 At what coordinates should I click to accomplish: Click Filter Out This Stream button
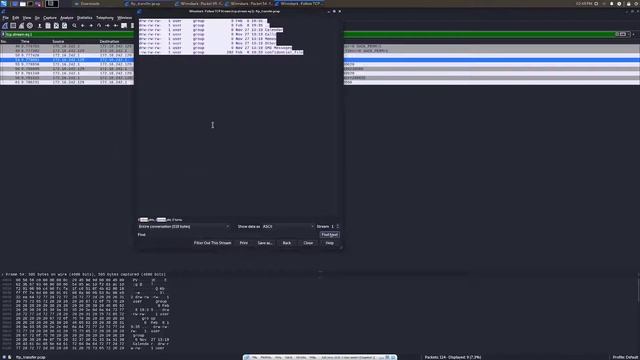point(212,243)
